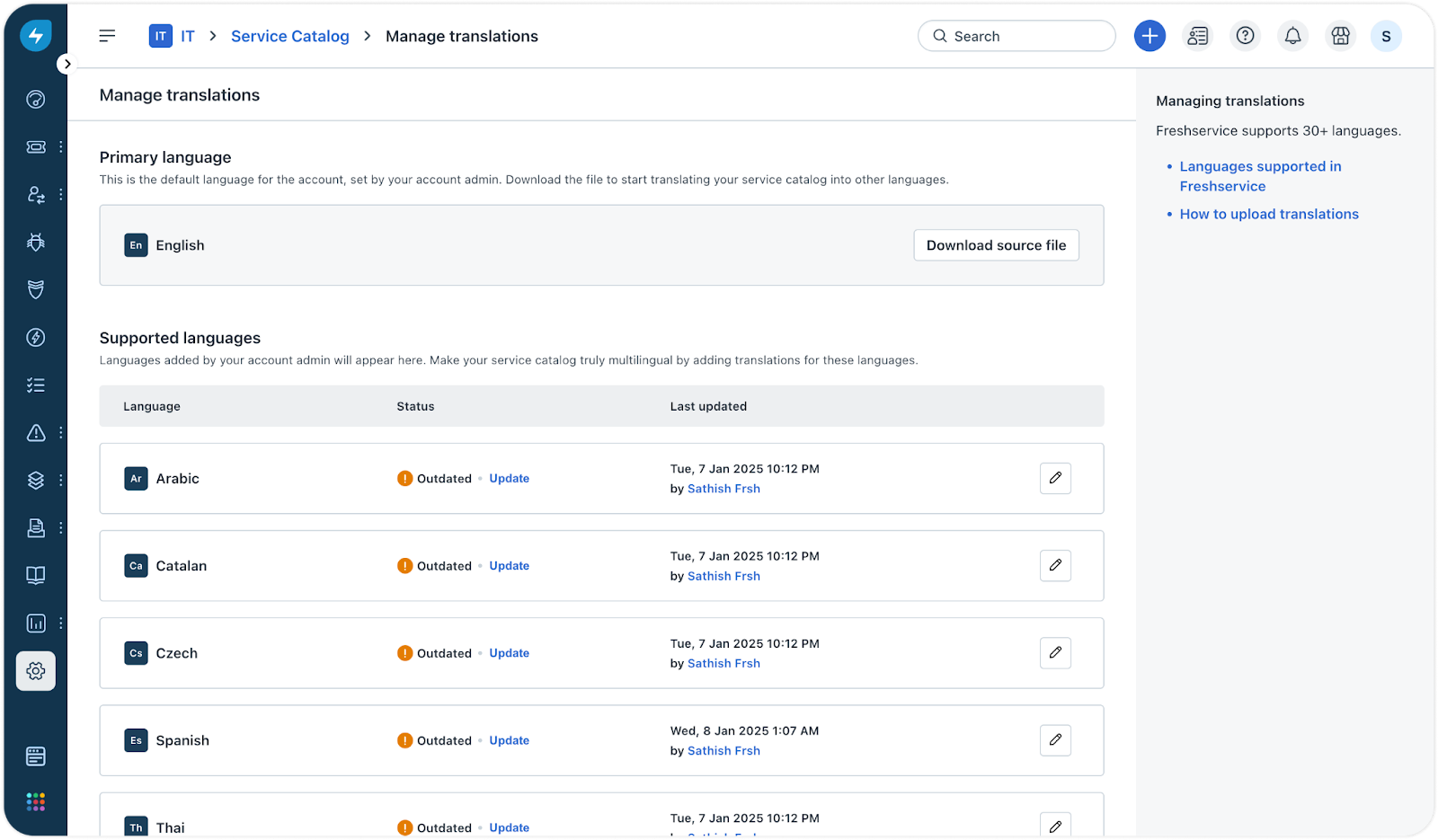
Task: Go to Service Catalog breadcrumb
Action: coord(289,36)
